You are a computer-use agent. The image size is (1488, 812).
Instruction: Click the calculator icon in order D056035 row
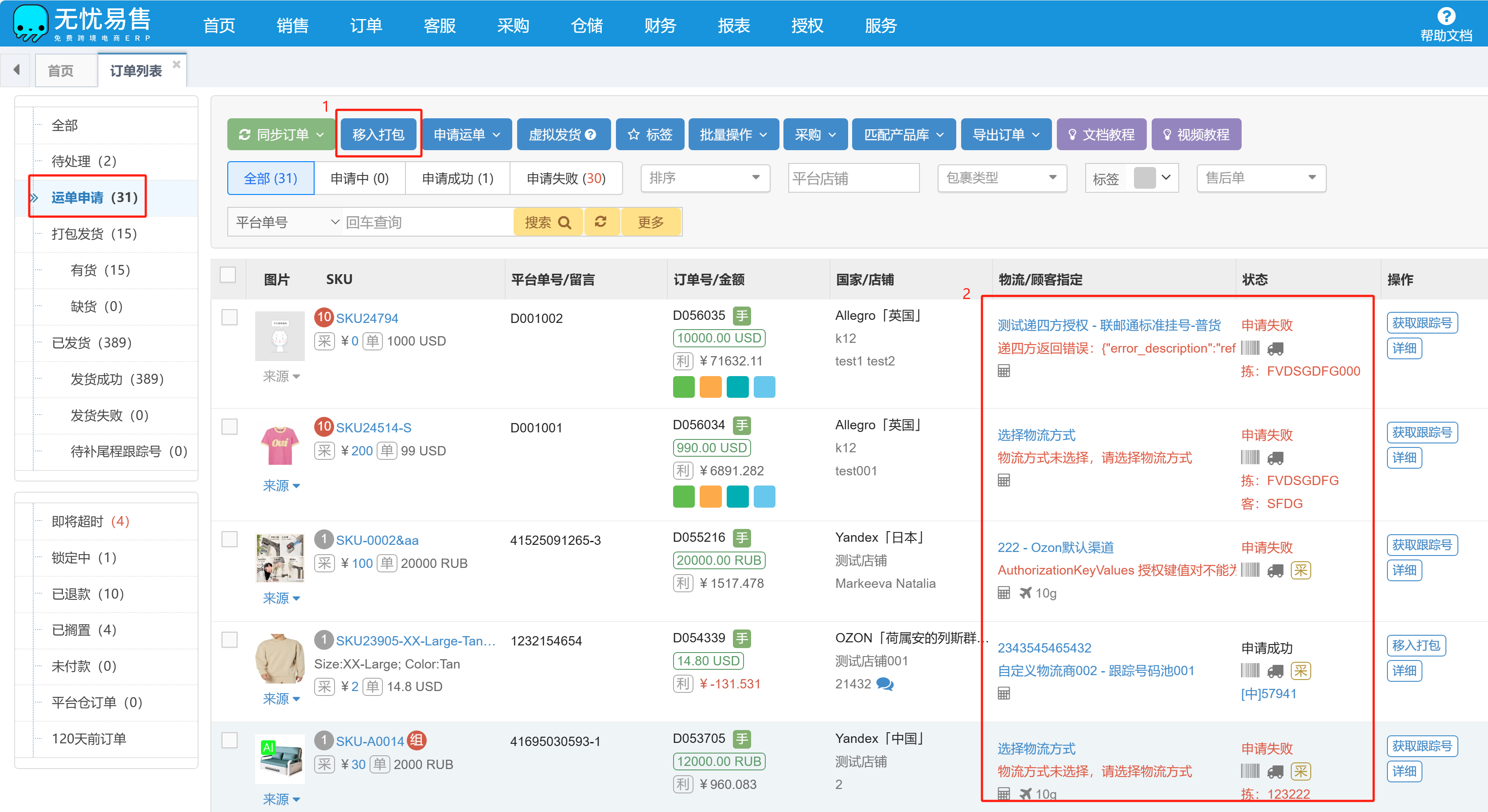[1004, 371]
